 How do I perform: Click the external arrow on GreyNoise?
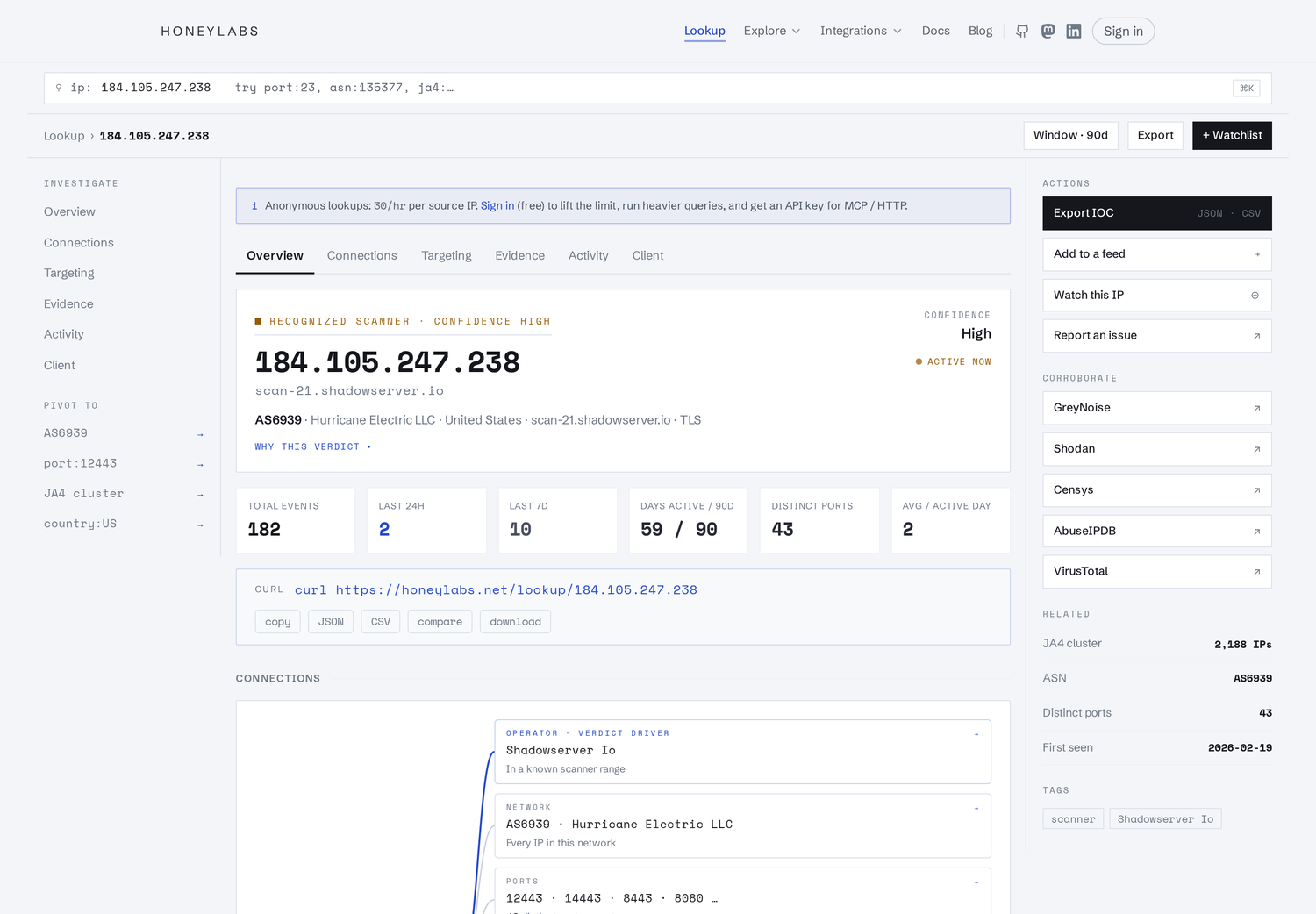tap(1256, 408)
